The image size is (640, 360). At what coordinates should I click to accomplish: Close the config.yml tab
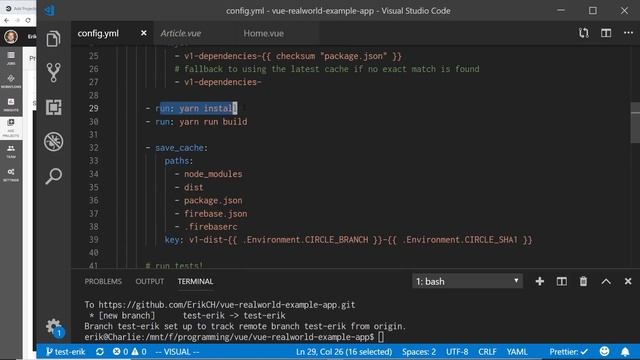point(144,33)
